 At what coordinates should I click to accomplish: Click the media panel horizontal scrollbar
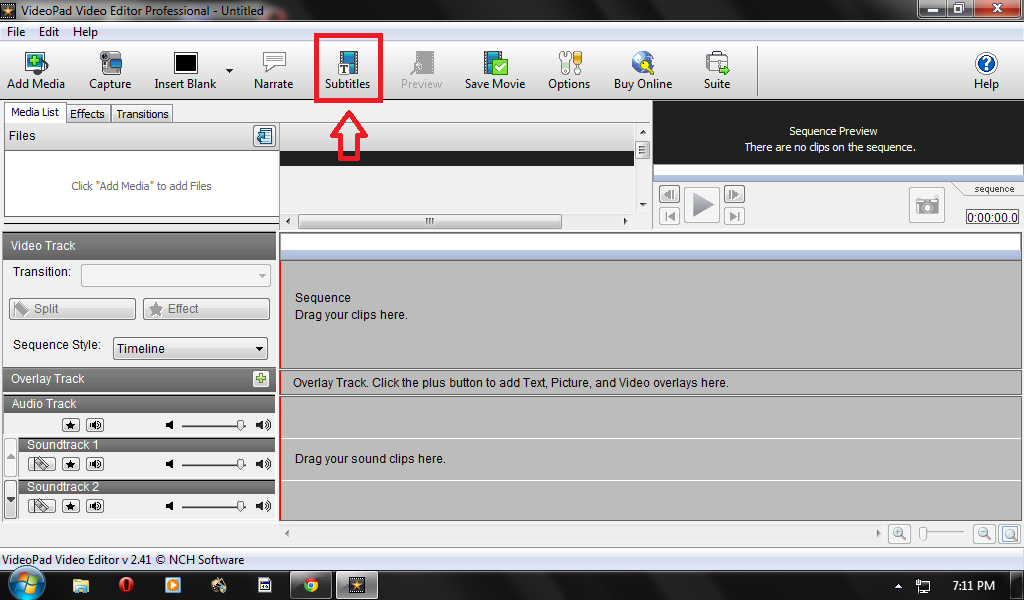[x=429, y=221]
